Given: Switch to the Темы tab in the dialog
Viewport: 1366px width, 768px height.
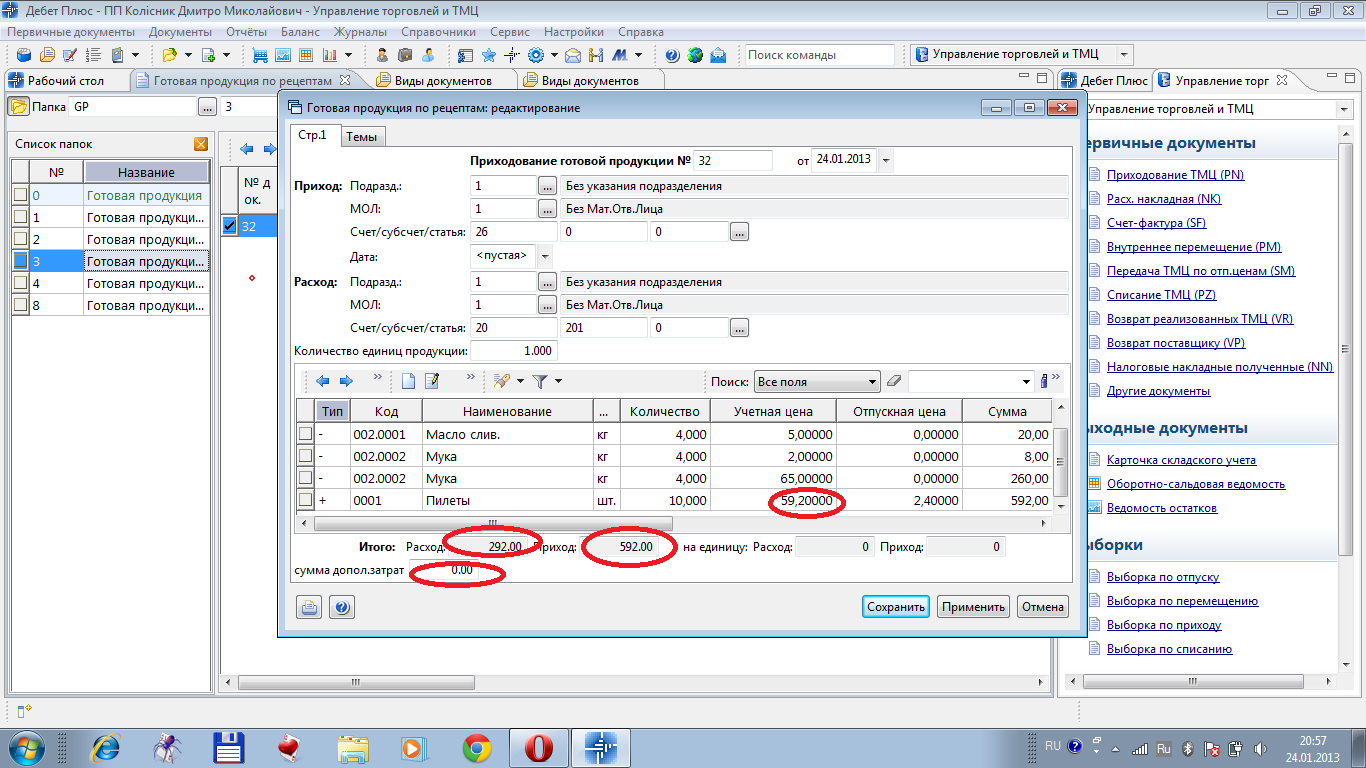Looking at the screenshot, I should tap(361, 137).
